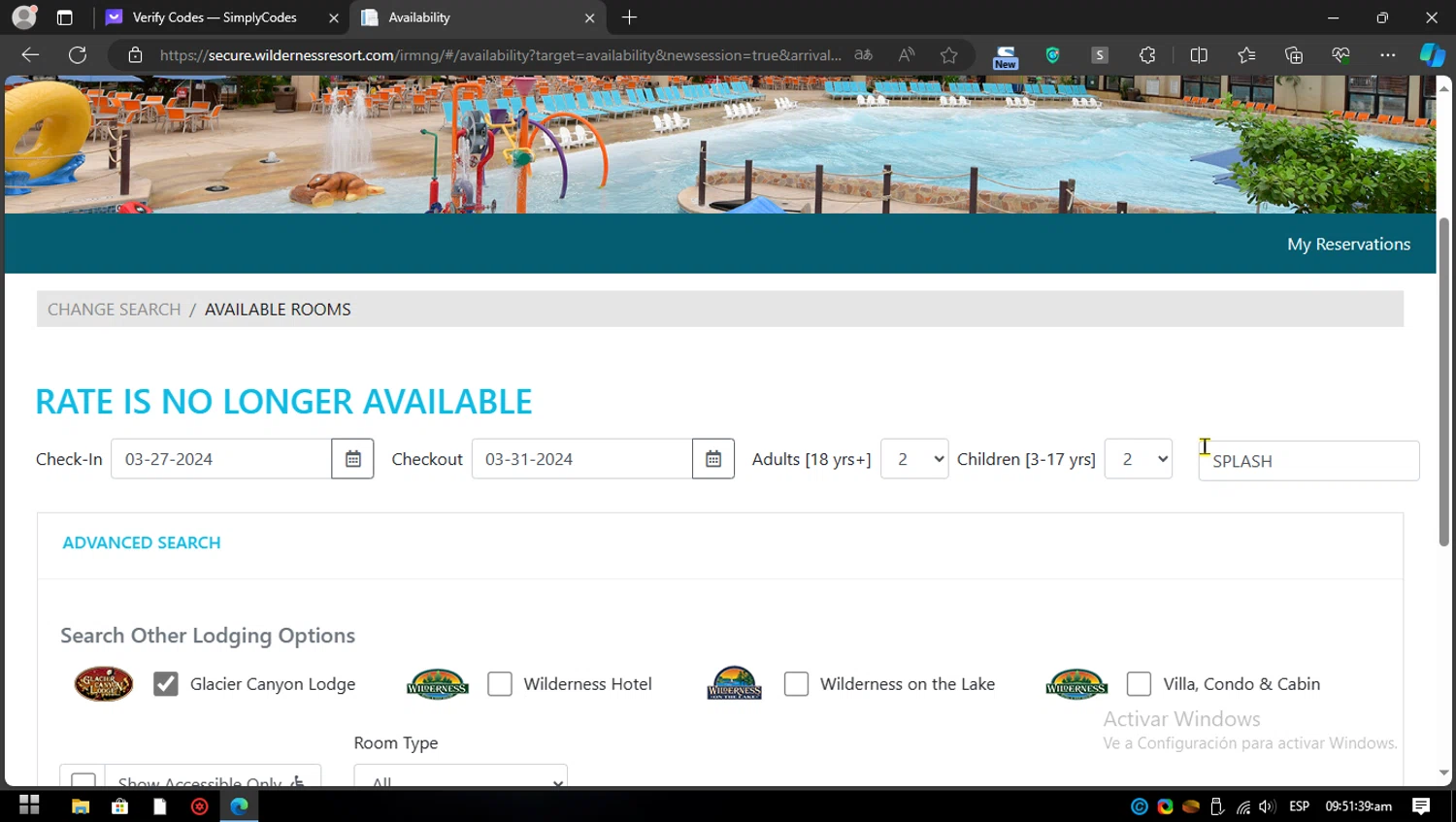
Task: Toggle split screen view icon
Action: (1199, 55)
